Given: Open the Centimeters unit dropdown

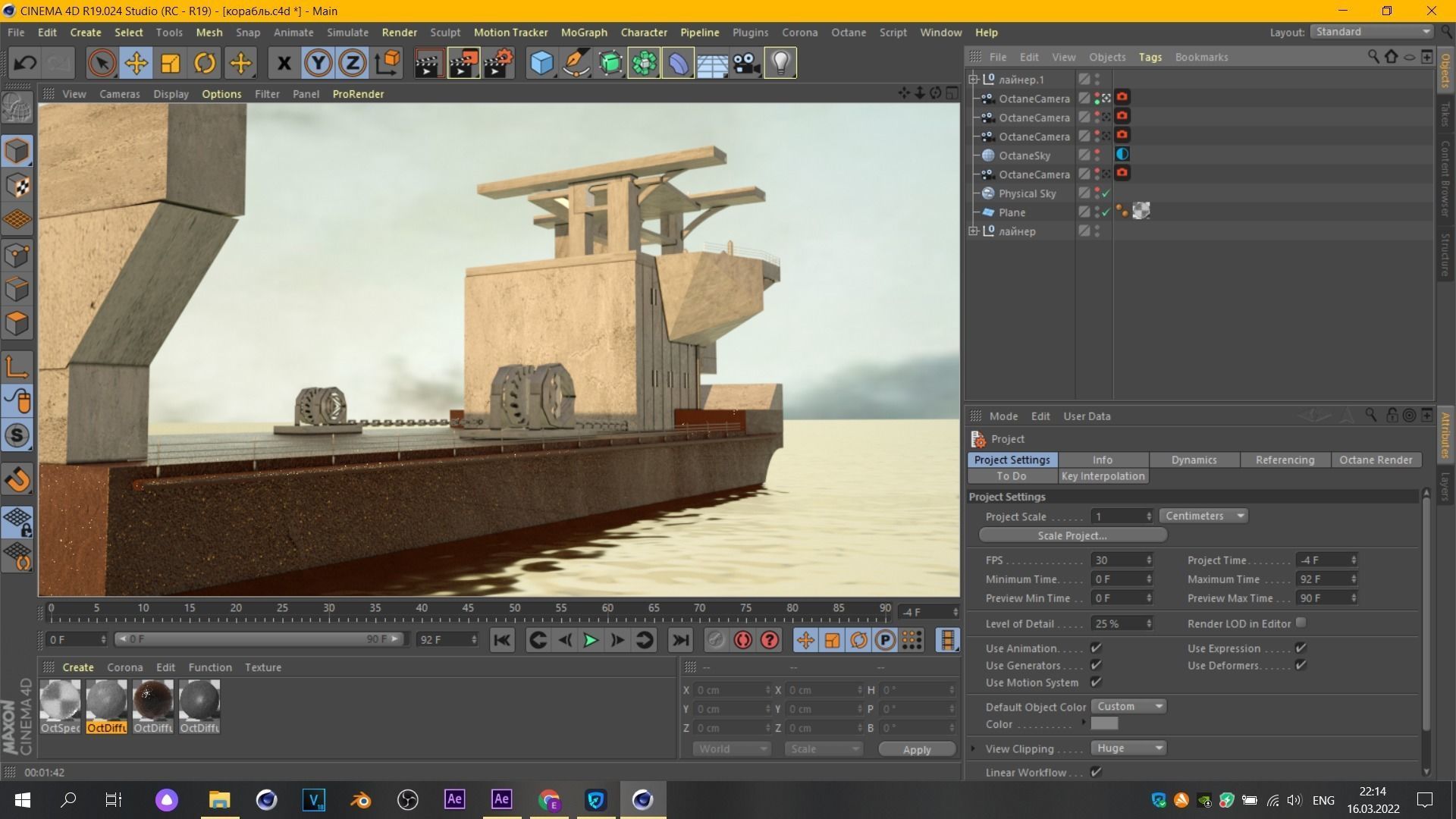Looking at the screenshot, I should pos(1203,516).
